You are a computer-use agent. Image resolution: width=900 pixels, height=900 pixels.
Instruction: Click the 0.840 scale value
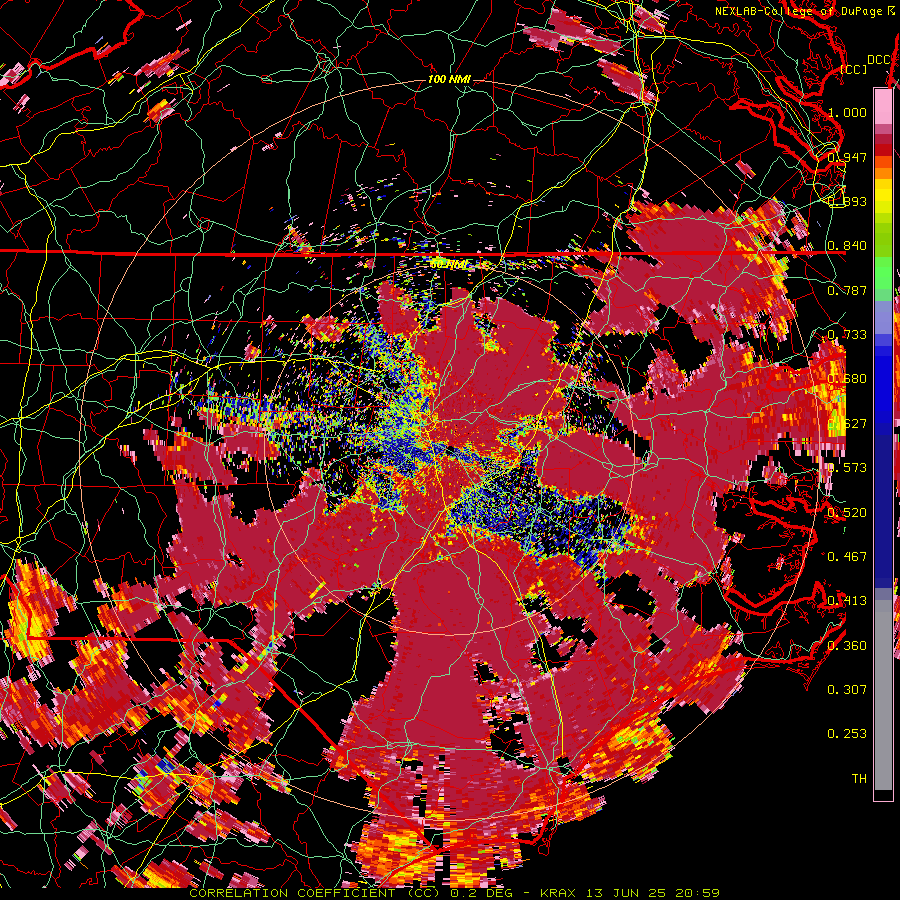(847, 246)
